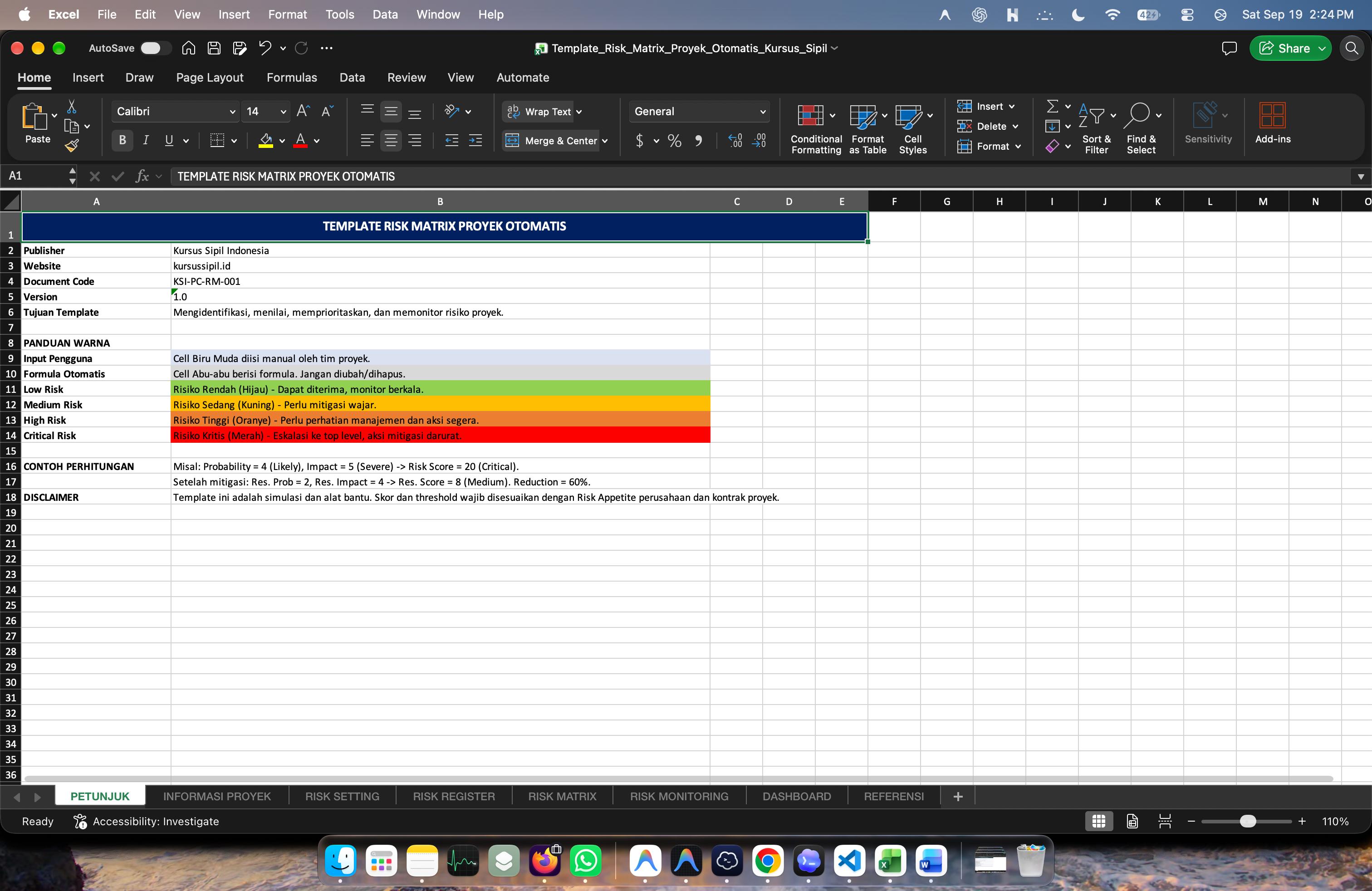Add a new sheet with plus button
Screen dimensions: 1372x891
[958, 797]
